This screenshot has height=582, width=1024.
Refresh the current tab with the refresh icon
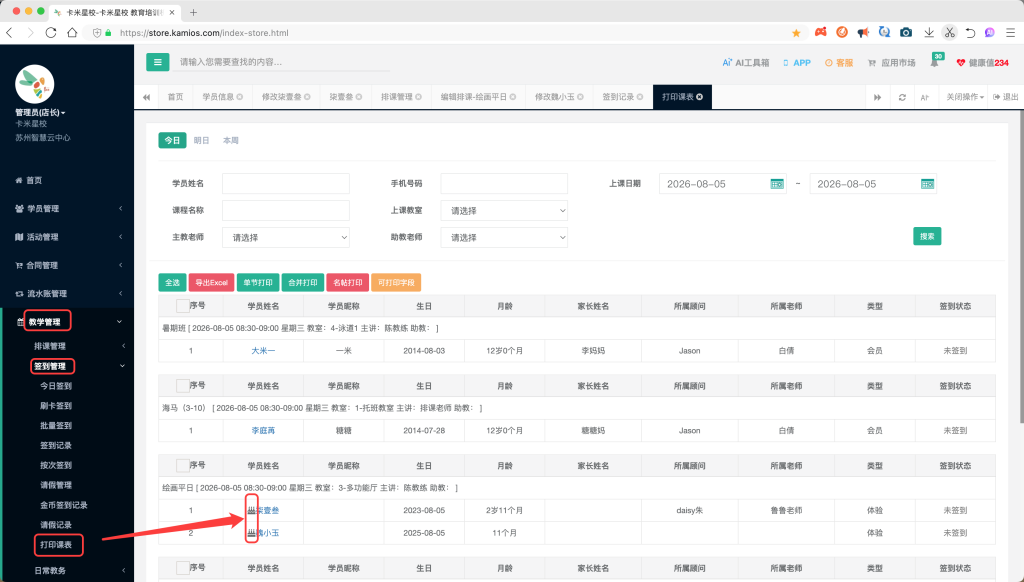902,97
